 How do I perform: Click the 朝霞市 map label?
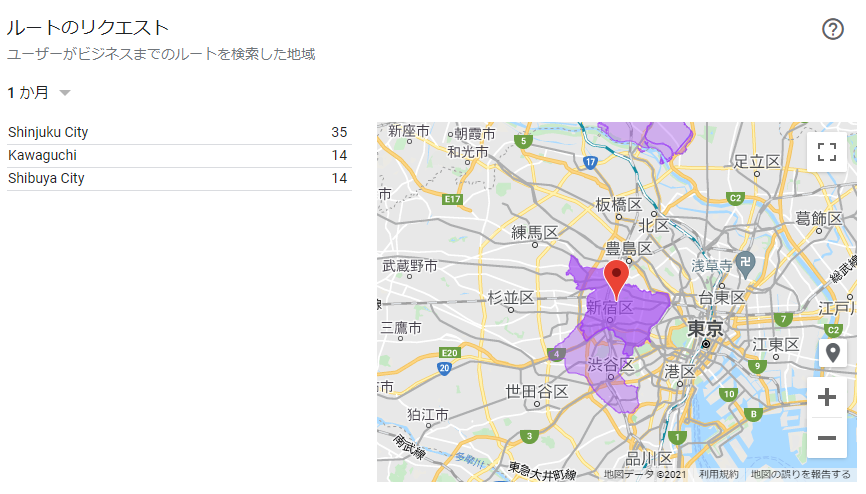474,134
